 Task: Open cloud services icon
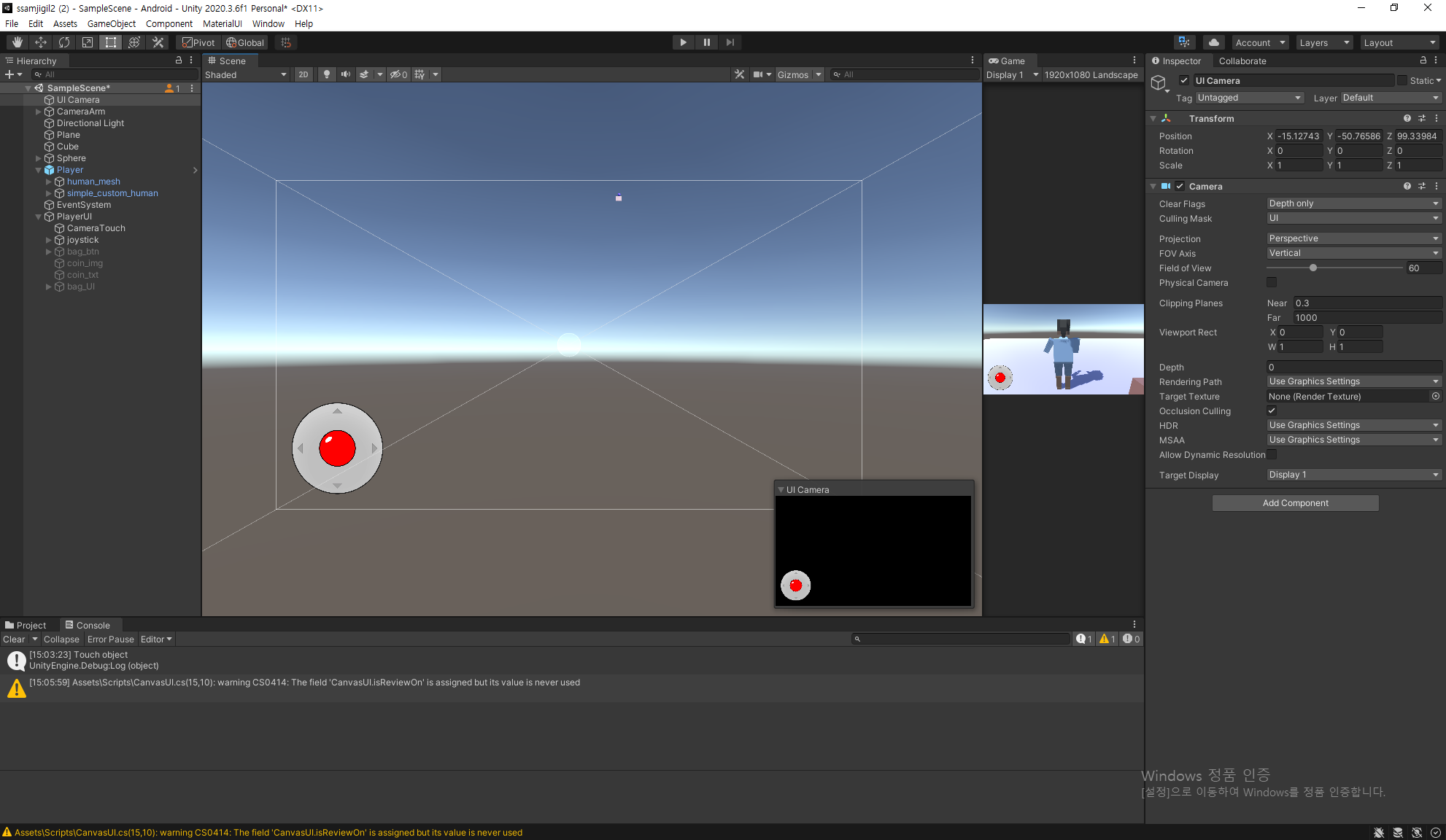(x=1214, y=42)
